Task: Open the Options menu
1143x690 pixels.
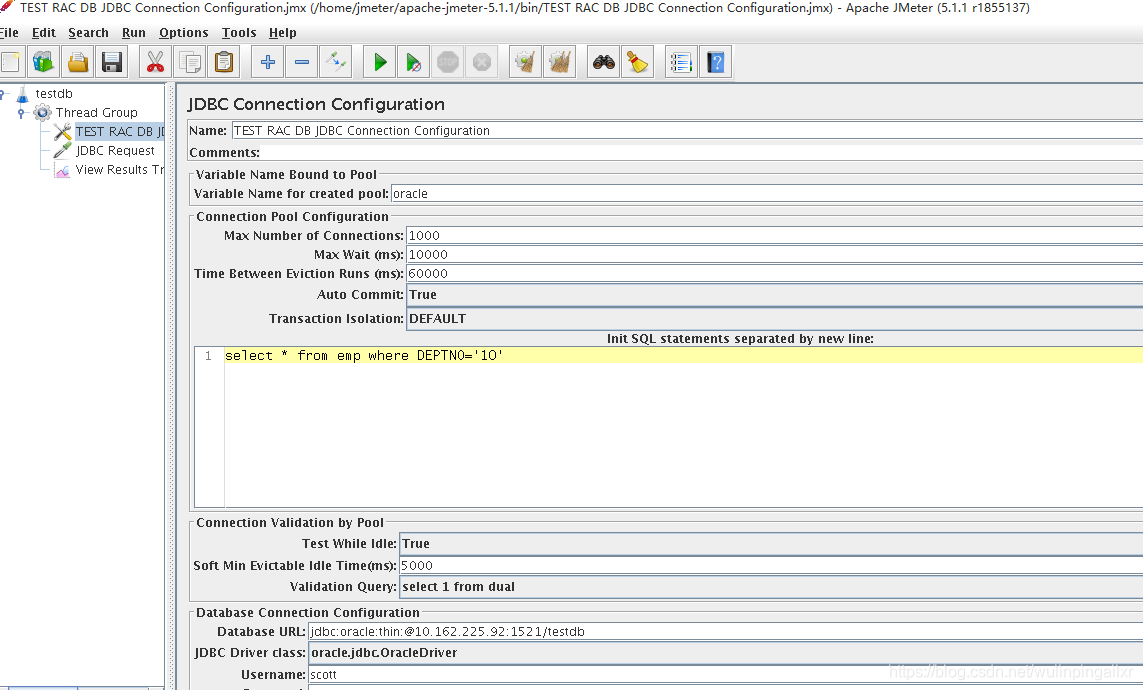Action: 184,33
